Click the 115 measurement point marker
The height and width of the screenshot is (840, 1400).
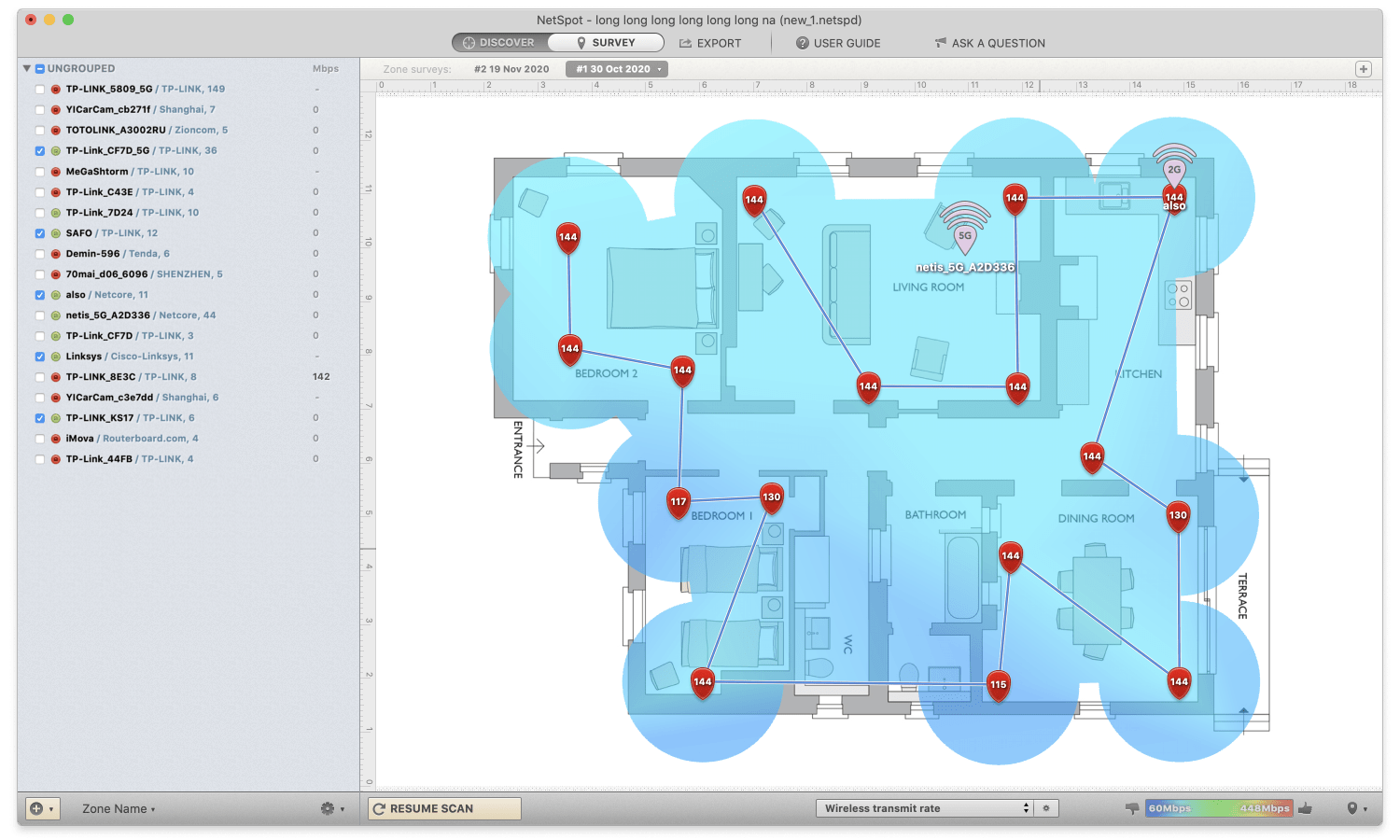pyautogui.click(x=999, y=685)
